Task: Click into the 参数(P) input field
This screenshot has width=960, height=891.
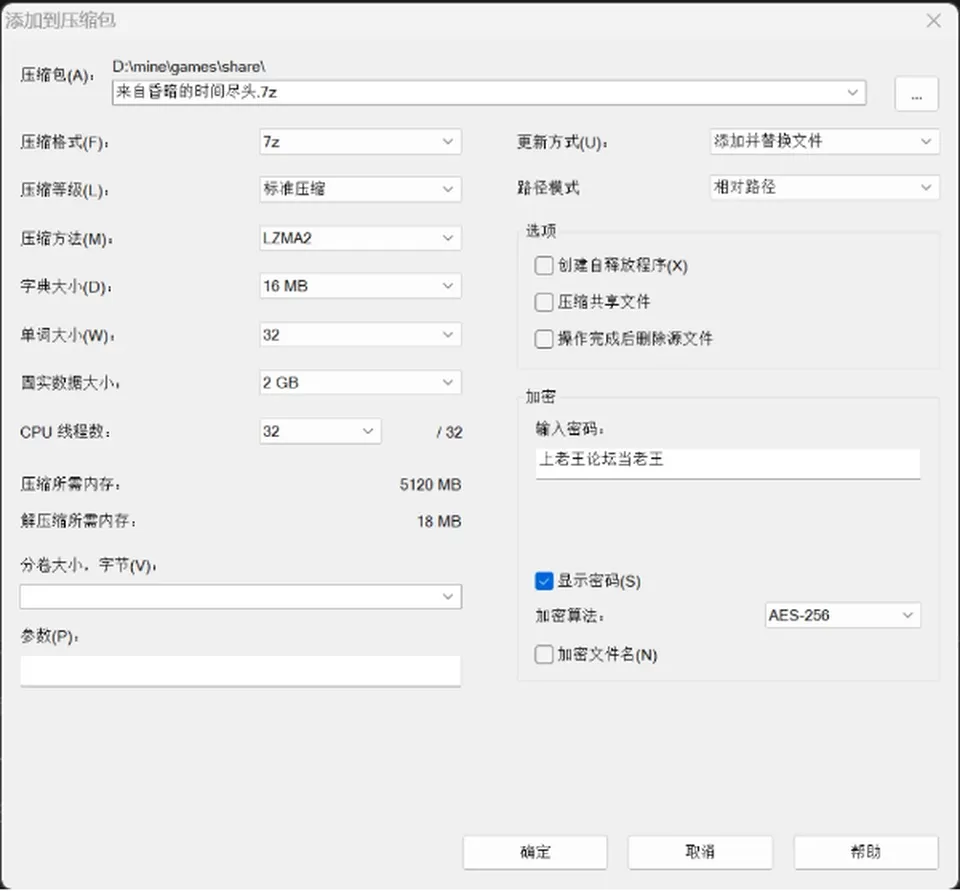Action: point(241,671)
